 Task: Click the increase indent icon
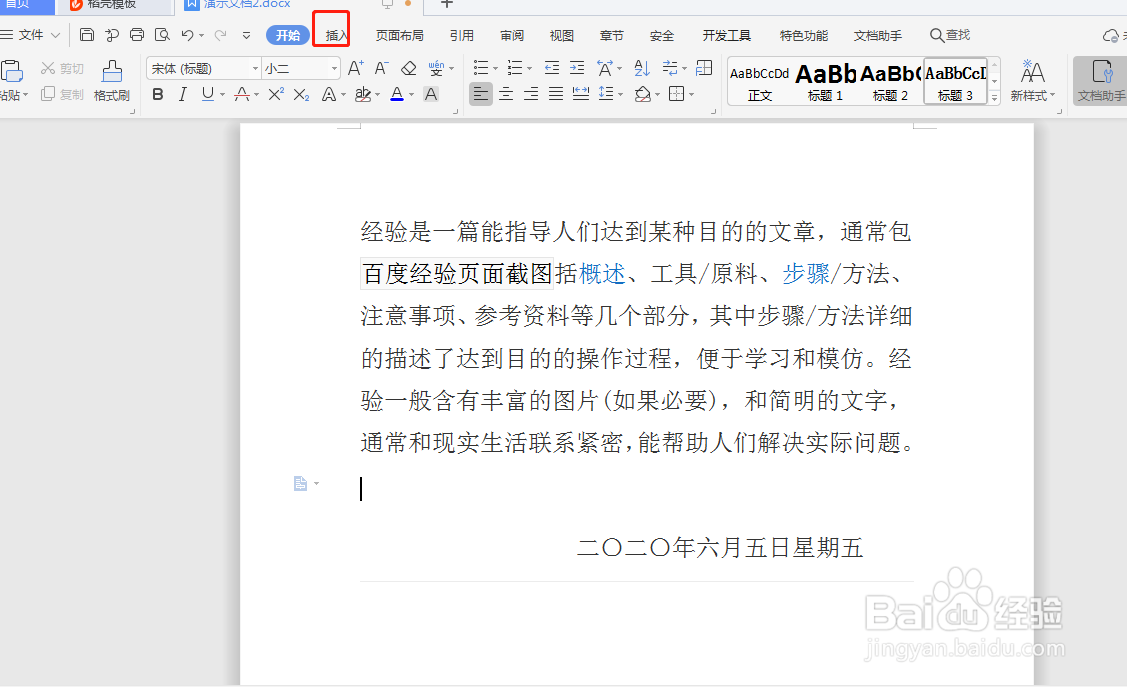pos(576,68)
